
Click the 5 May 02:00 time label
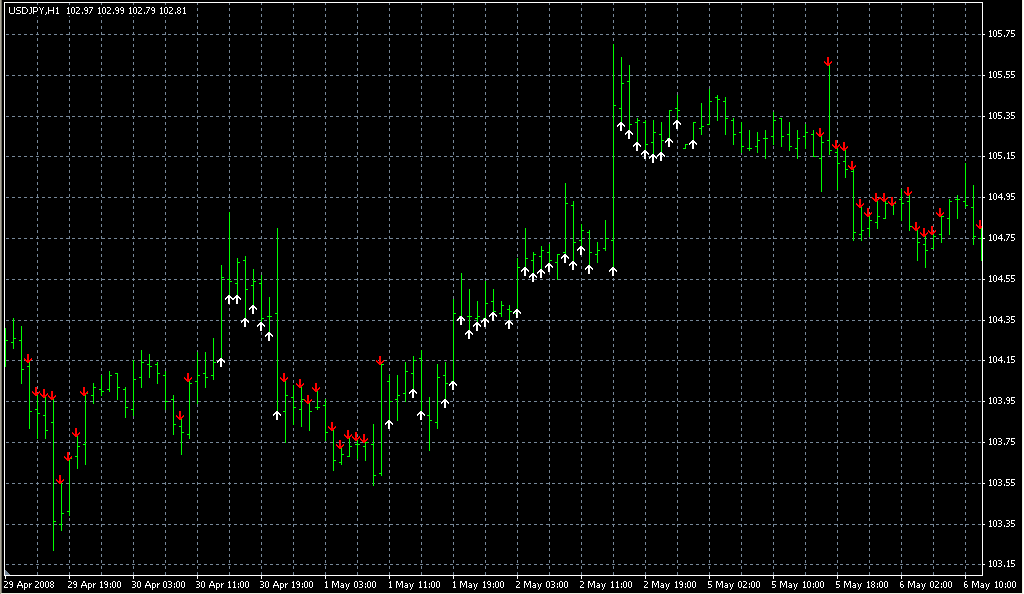pyautogui.click(x=734, y=585)
